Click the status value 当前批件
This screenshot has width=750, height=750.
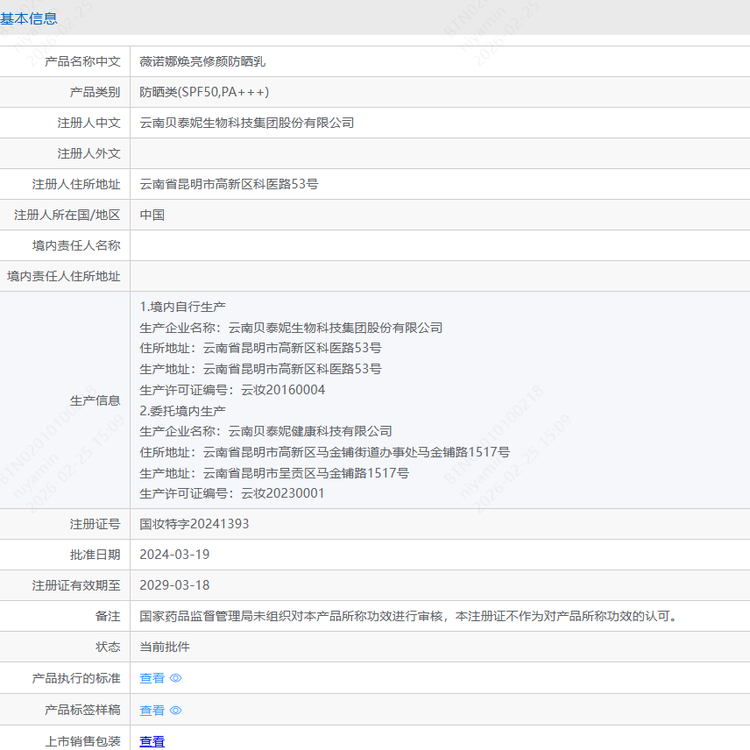click(x=164, y=647)
